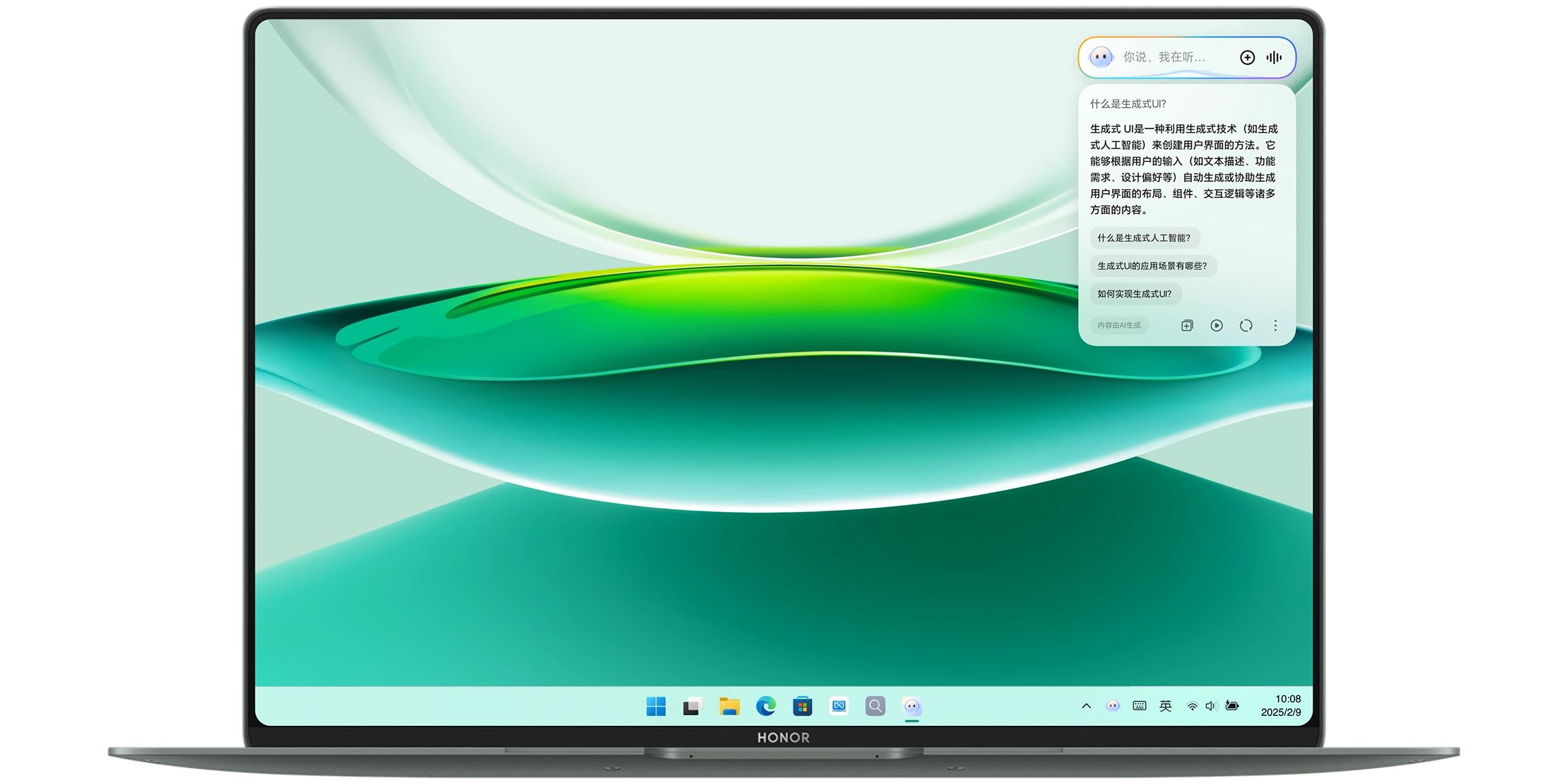This screenshot has height=784, width=1568.
Task: Click the assistant robot avatar in the input bar
Action: click(x=1101, y=57)
